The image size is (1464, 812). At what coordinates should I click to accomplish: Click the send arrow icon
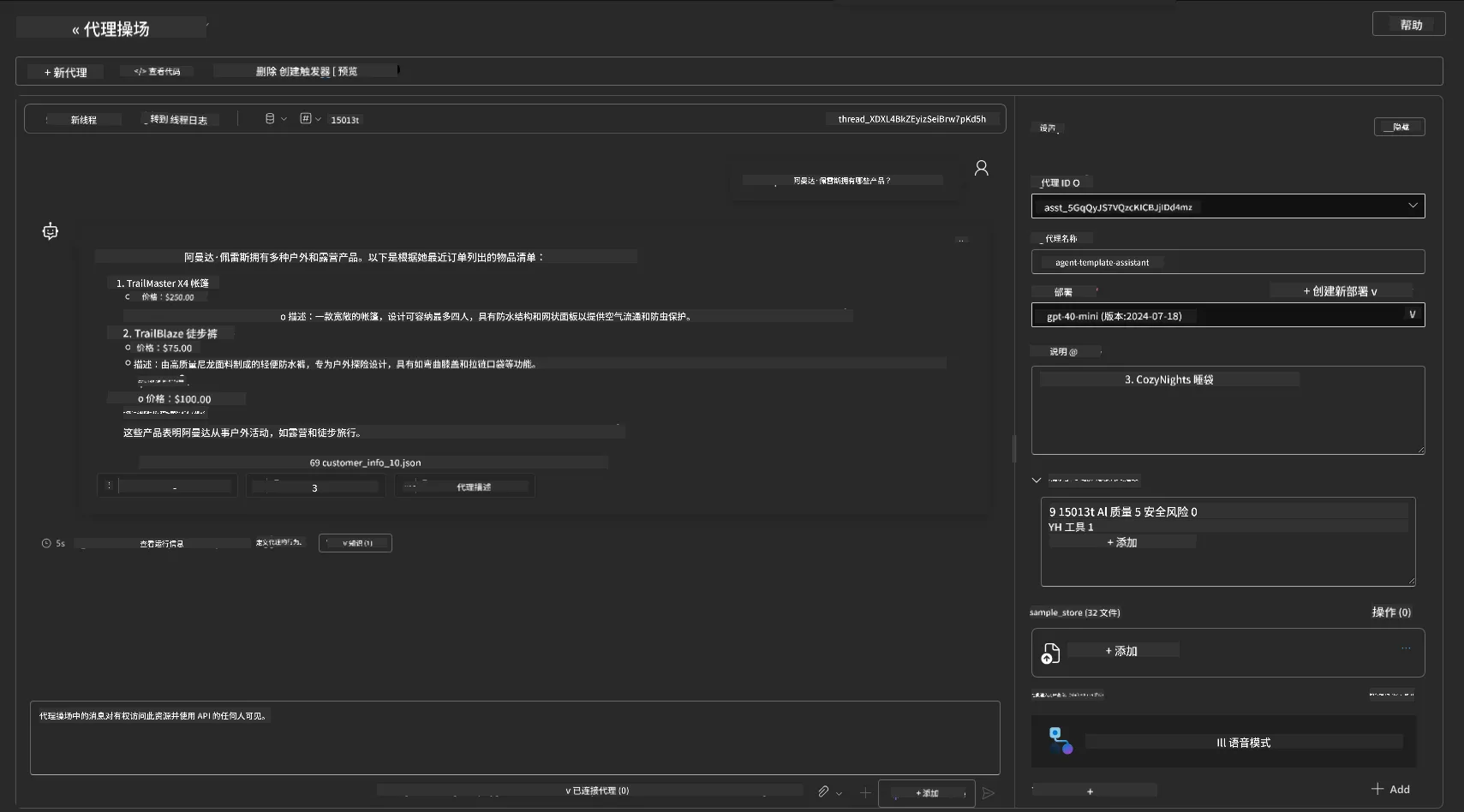coord(989,793)
